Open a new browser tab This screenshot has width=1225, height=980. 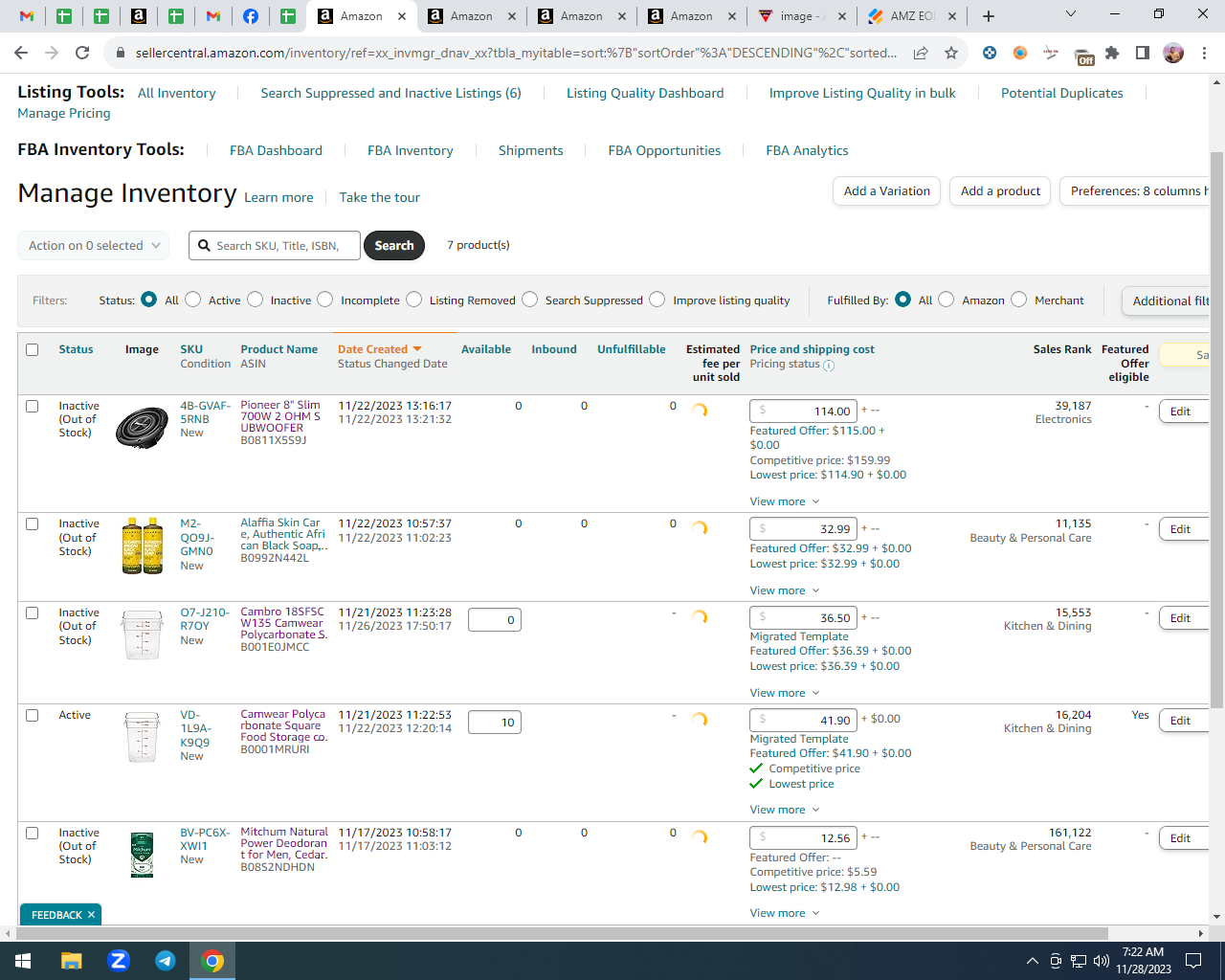click(989, 16)
